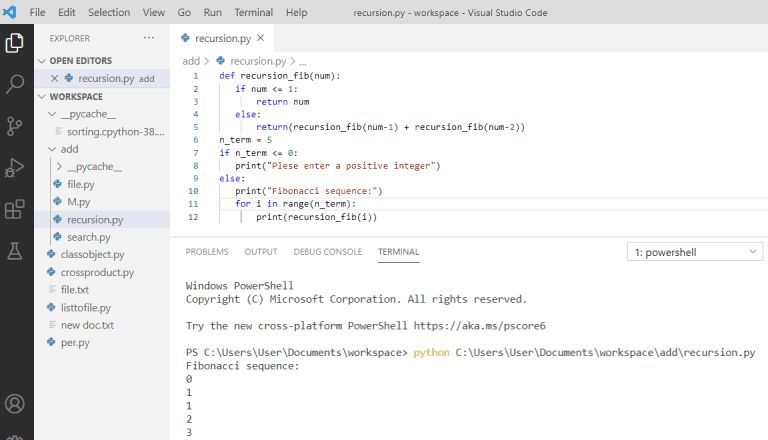Select the Terminal panel tab

click(398, 251)
